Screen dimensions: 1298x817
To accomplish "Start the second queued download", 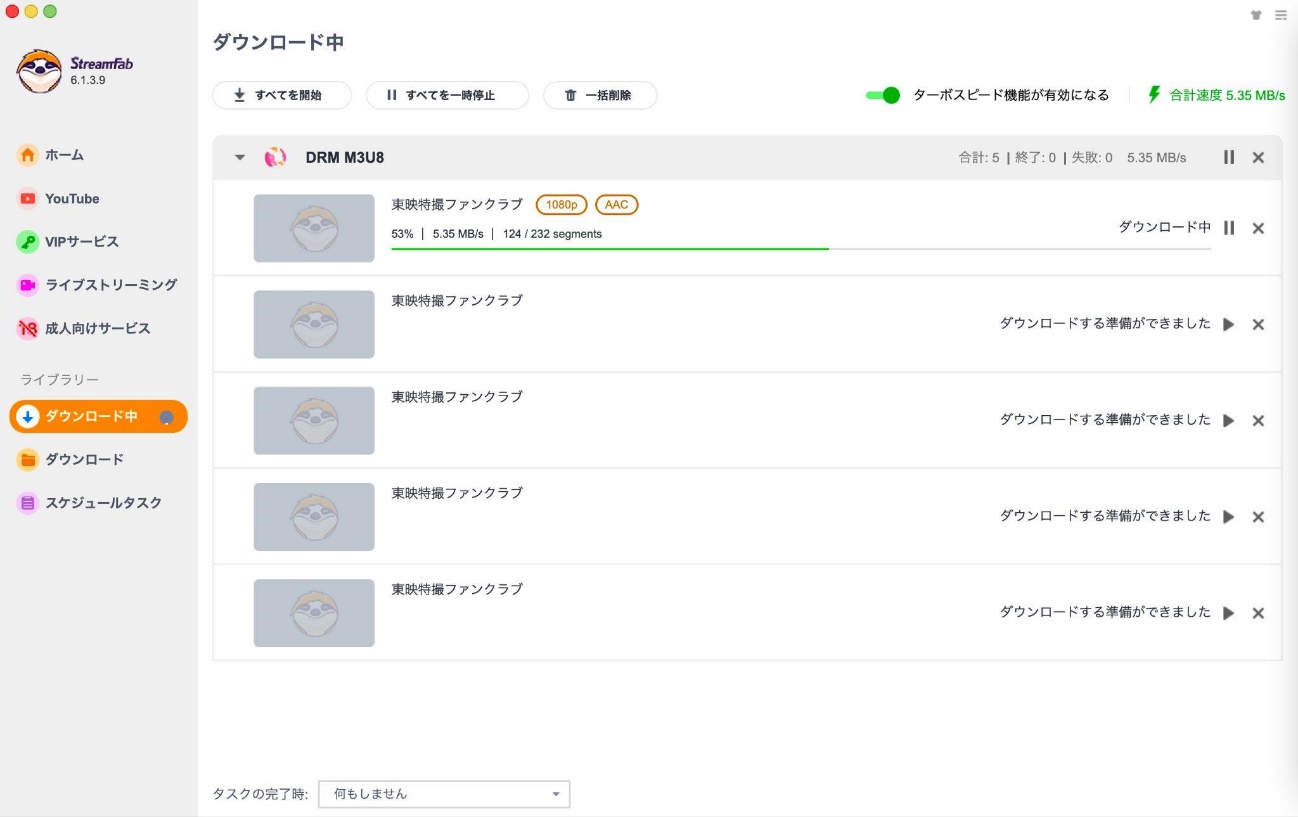I will [1229, 420].
